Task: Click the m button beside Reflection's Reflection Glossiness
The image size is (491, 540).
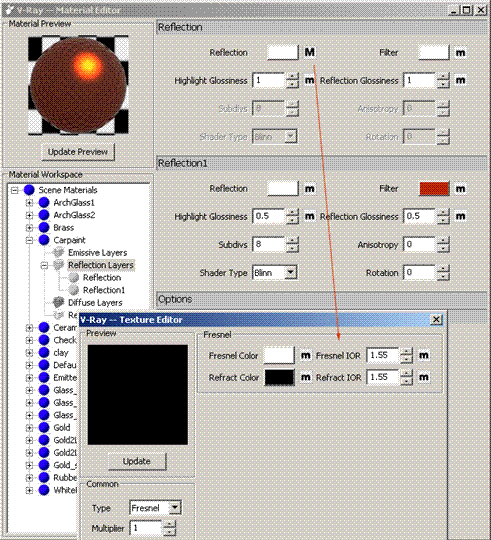Action: pos(460,81)
